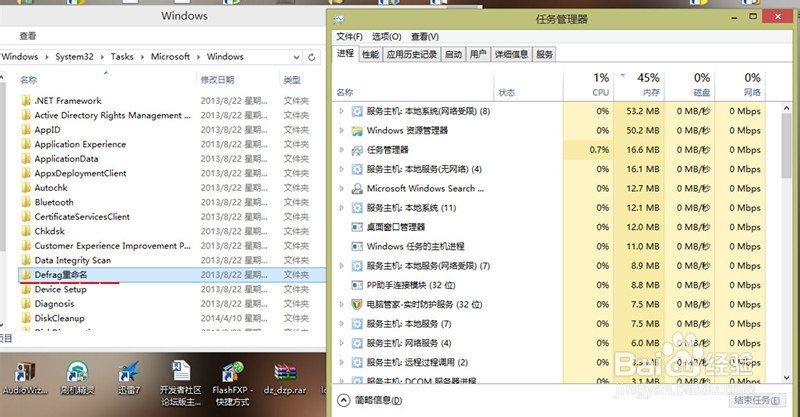Click the Task Manager vertical scrollbar thumb
The image size is (800, 417).
[786, 145]
